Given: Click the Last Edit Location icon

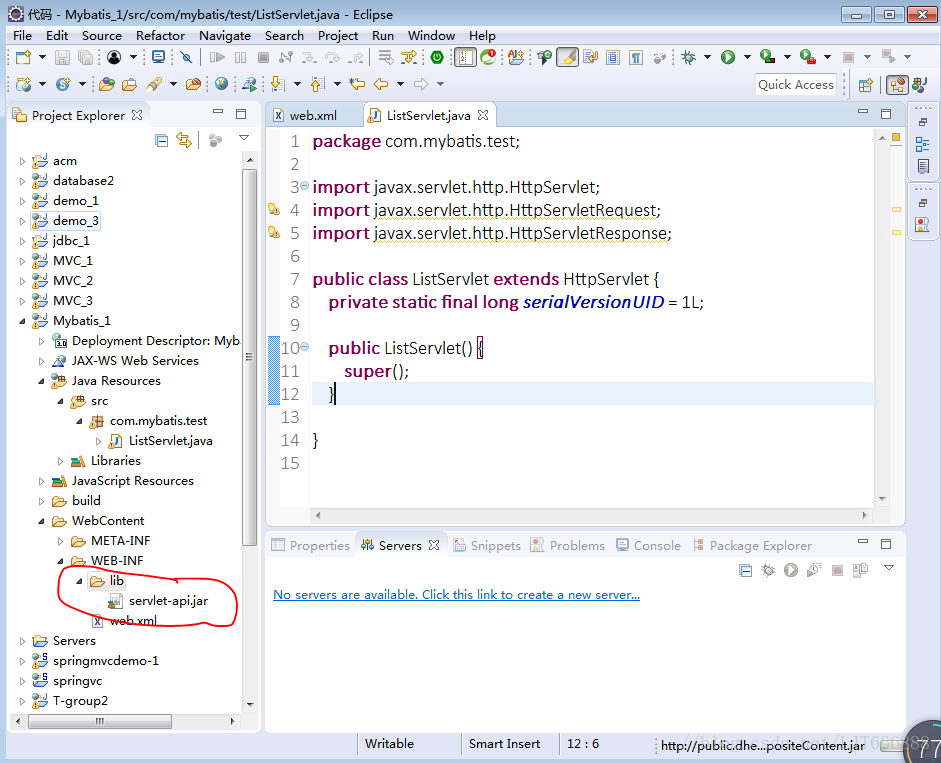Looking at the screenshot, I should [x=358, y=84].
